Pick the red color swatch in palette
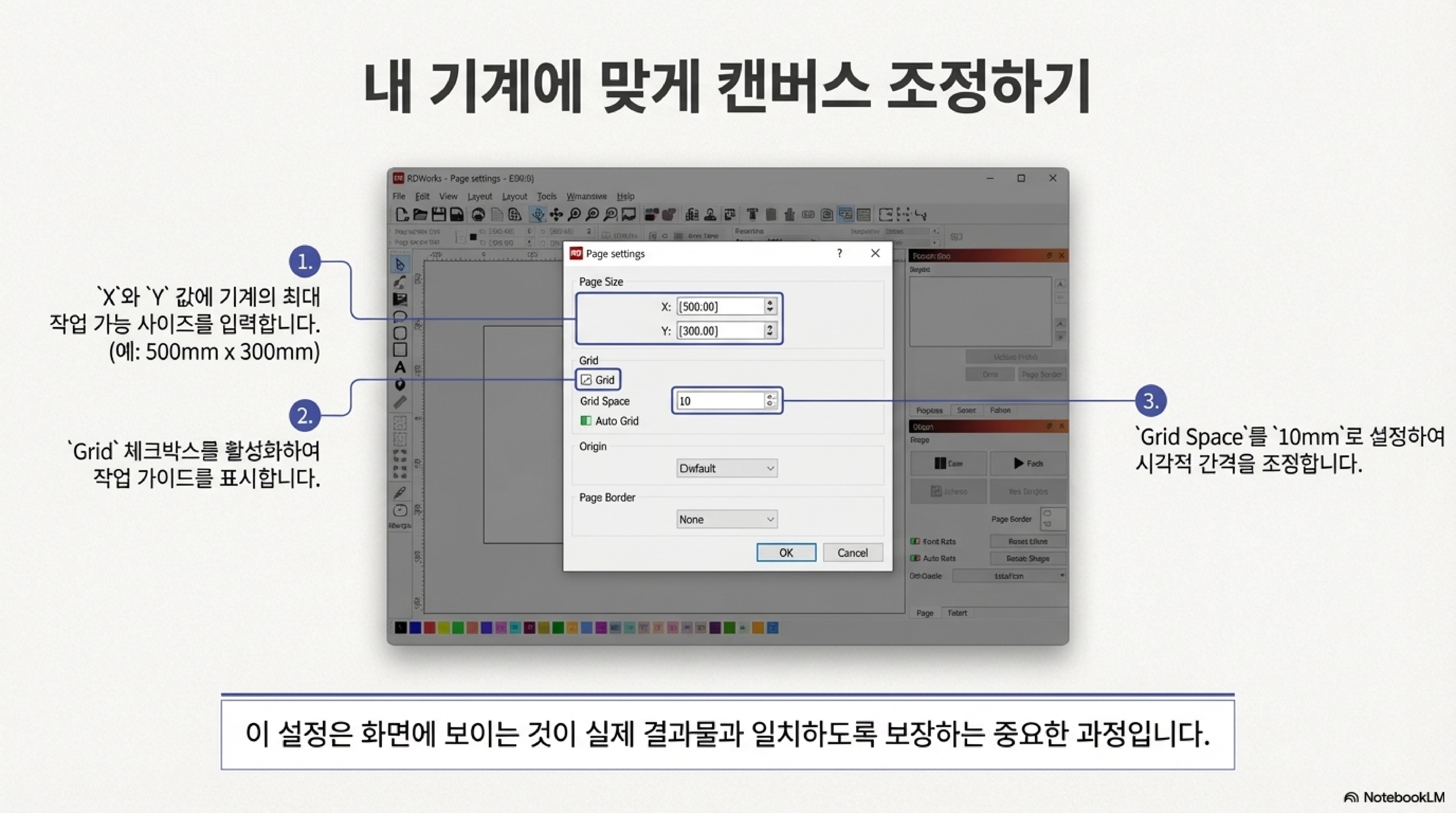 coord(429,628)
